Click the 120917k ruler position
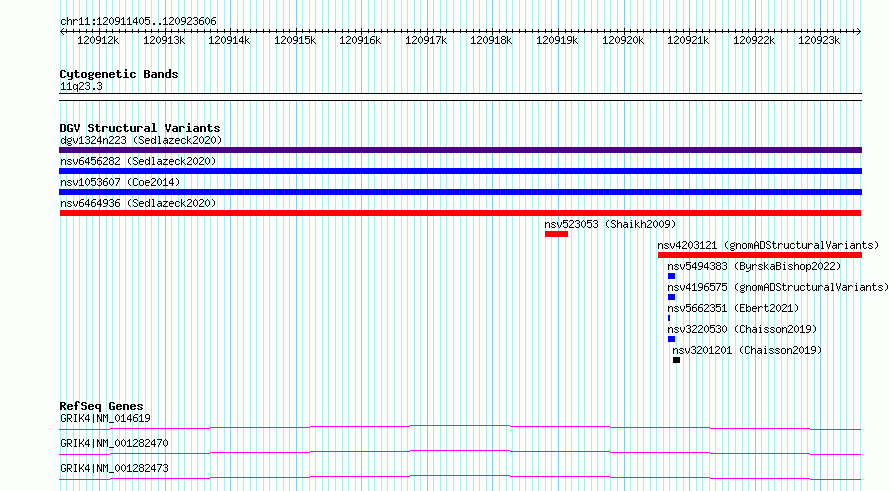The height and width of the screenshot is (491, 890). (x=426, y=40)
